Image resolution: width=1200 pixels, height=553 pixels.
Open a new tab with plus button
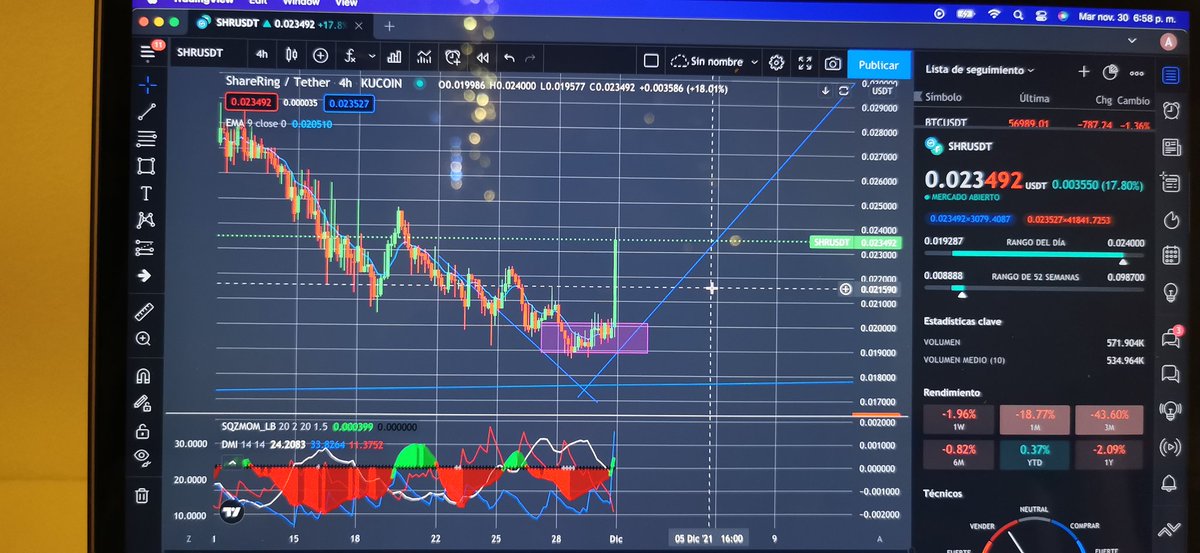click(x=389, y=26)
